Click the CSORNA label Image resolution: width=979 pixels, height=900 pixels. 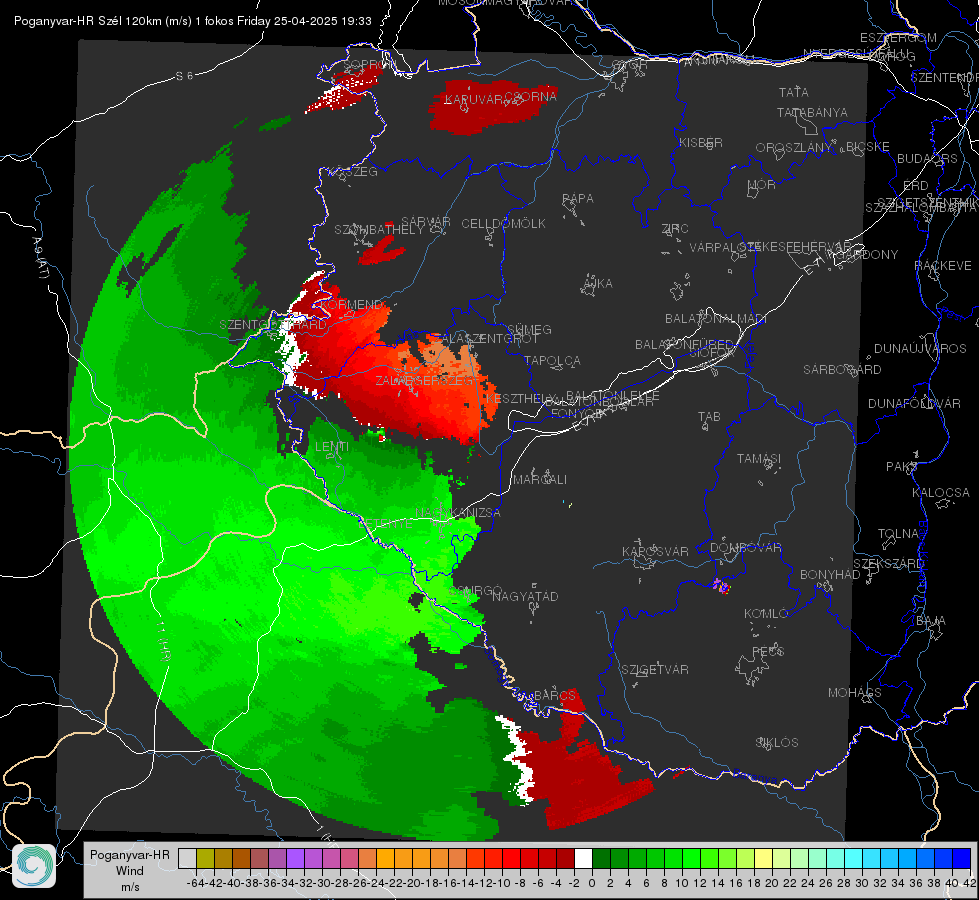[531, 96]
